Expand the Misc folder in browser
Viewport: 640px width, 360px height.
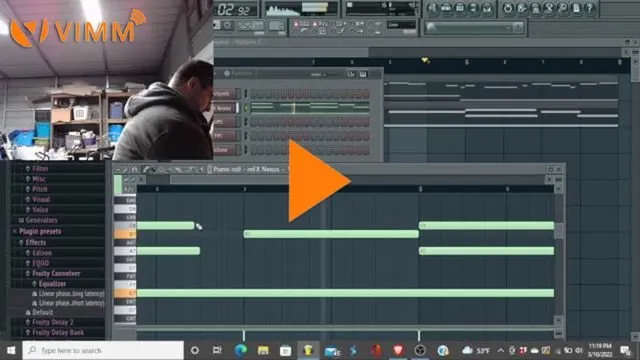pyautogui.click(x=36, y=179)
